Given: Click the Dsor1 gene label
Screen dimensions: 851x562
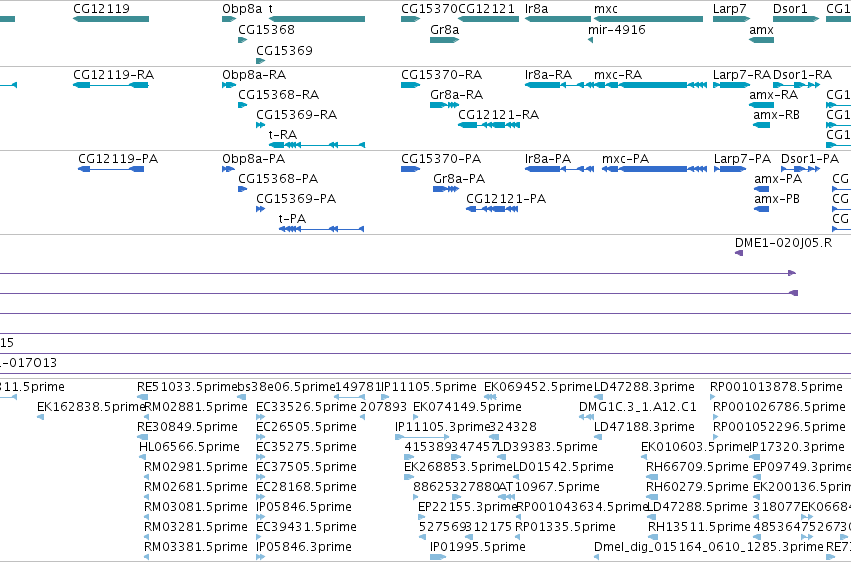Looking at the screenshot, I should point(790,9).
